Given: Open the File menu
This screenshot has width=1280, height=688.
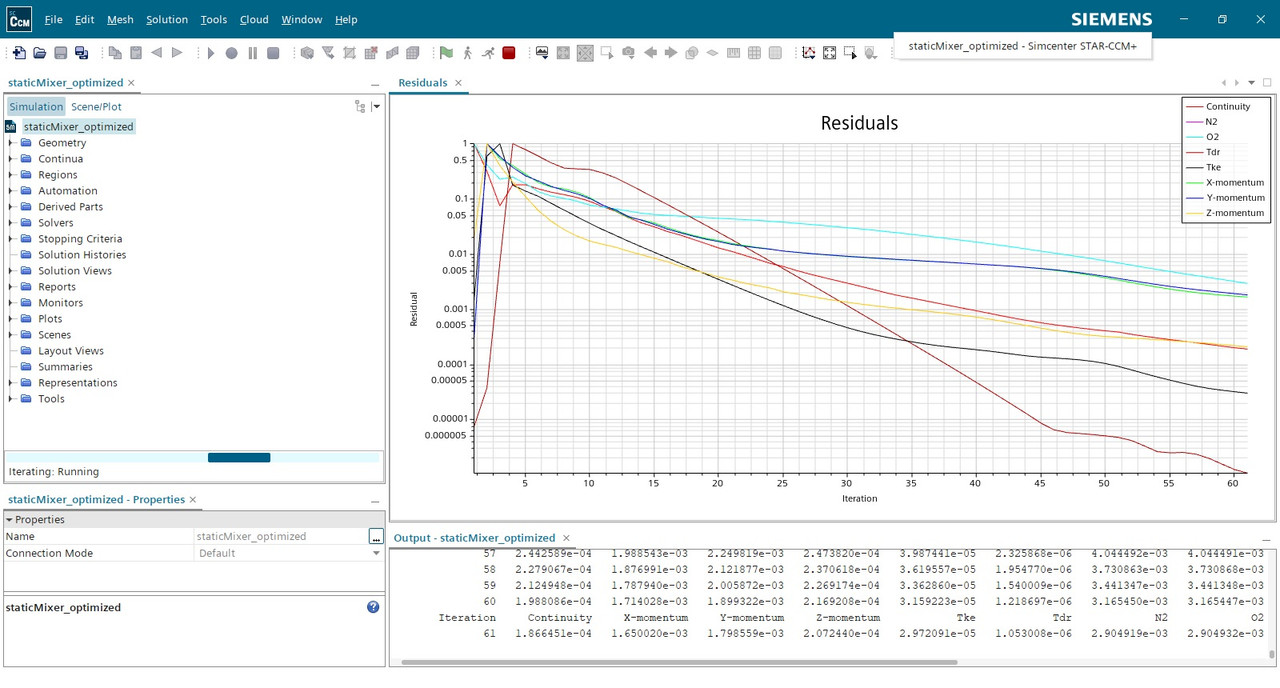Looking at the screenshot, I should coord(53,19).
